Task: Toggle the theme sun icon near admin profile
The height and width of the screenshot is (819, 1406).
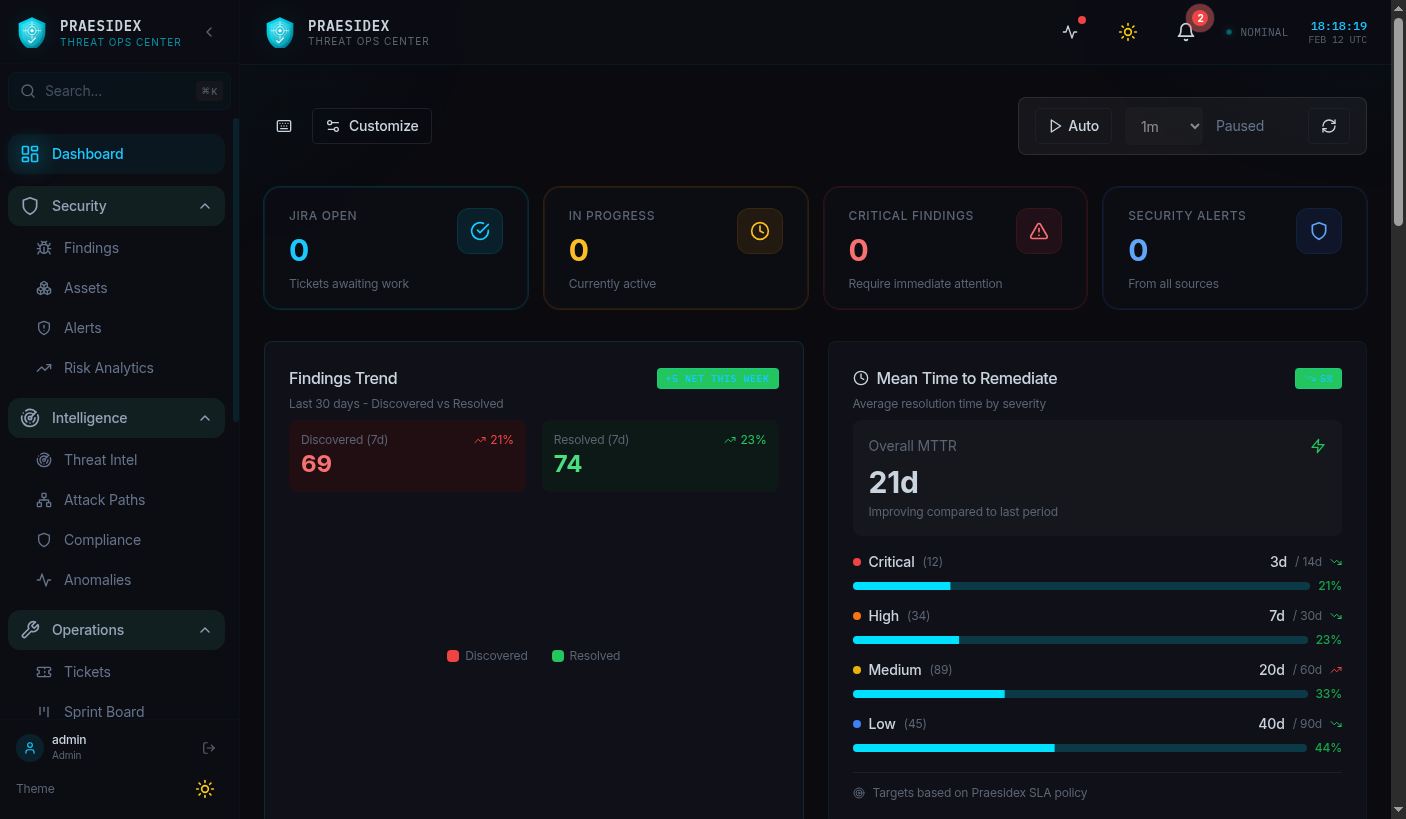Action: click(x=205, y=789)
